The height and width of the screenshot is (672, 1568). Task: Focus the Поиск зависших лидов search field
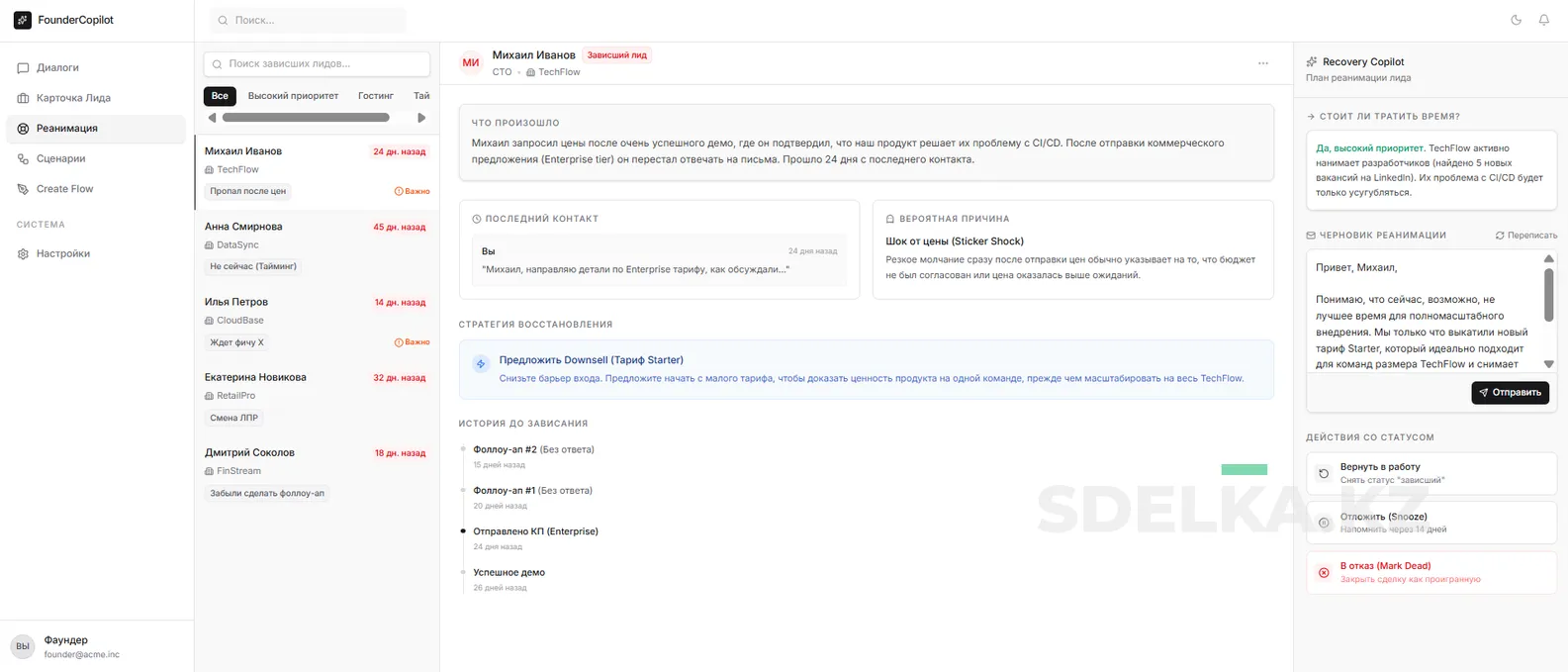pos(317,64)
